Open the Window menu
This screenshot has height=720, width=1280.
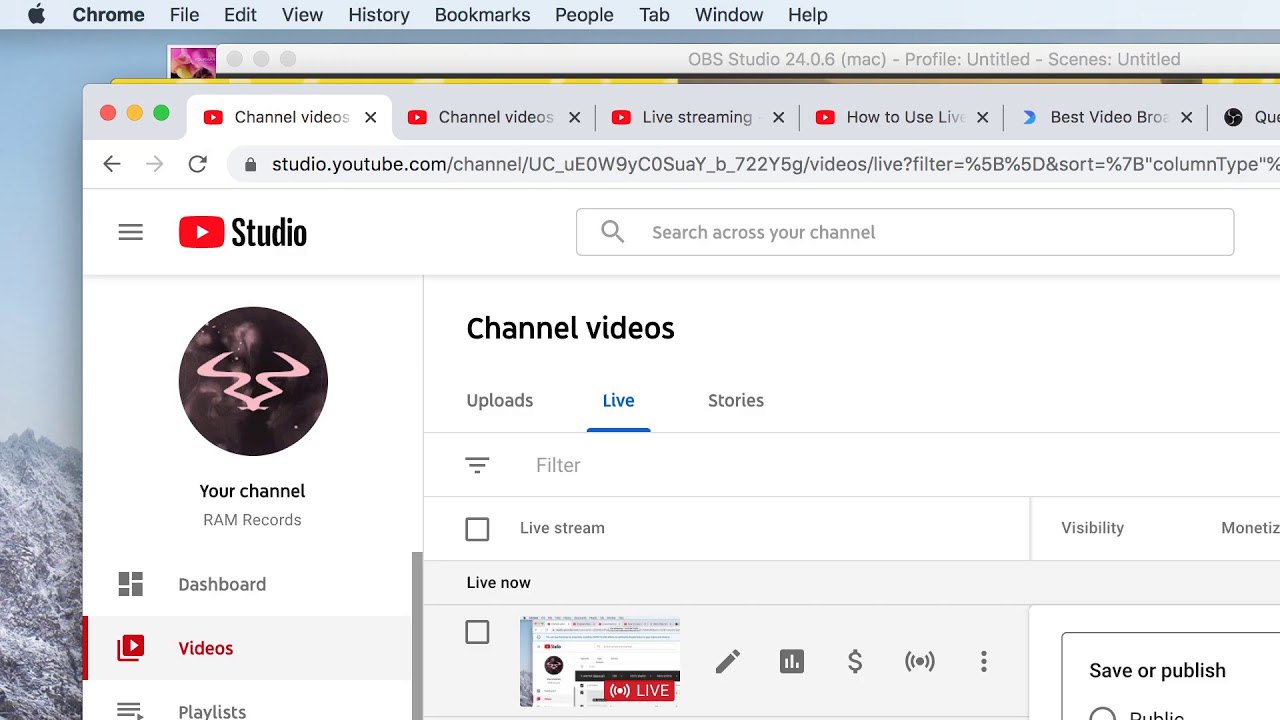point(729,15)
